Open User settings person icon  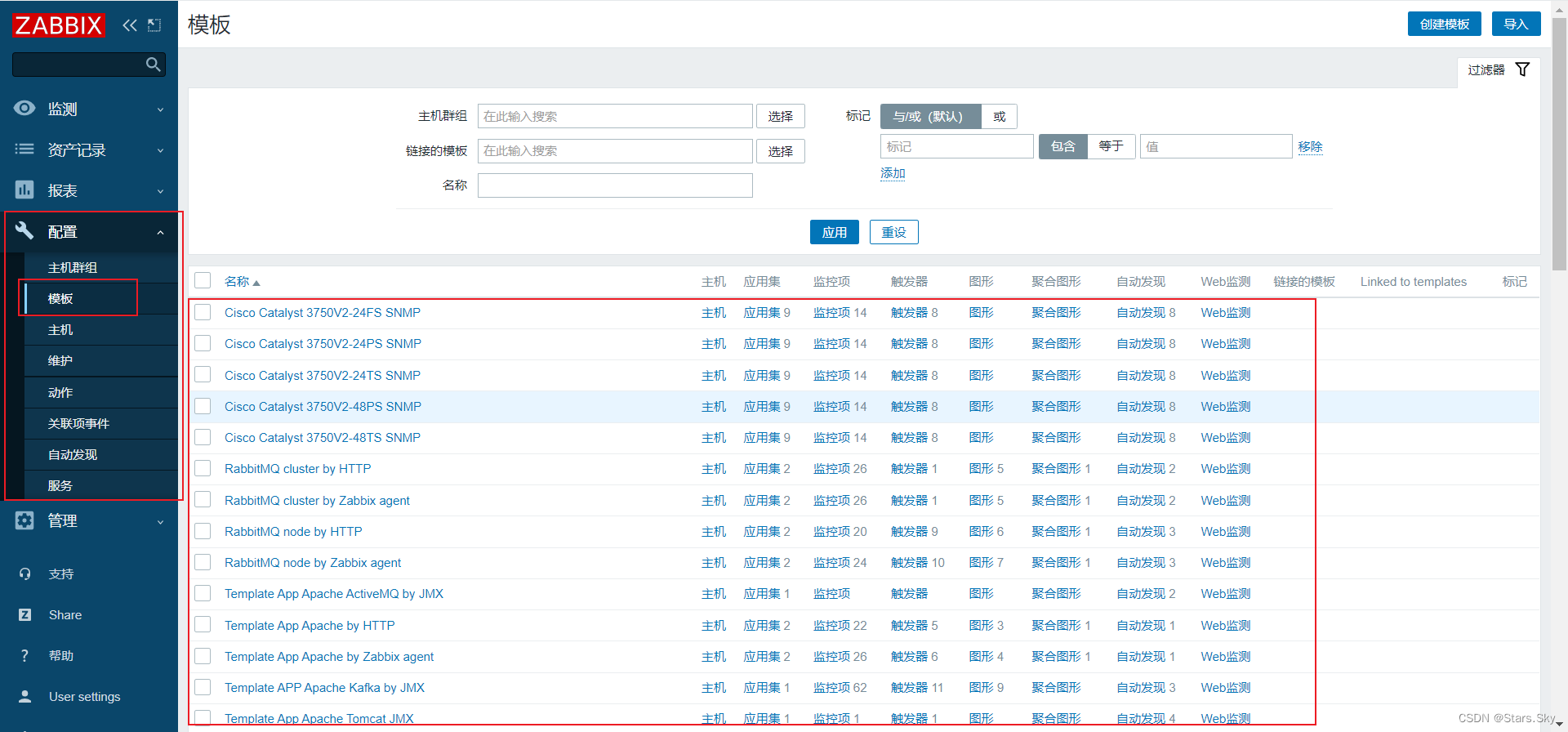point(25,697)
